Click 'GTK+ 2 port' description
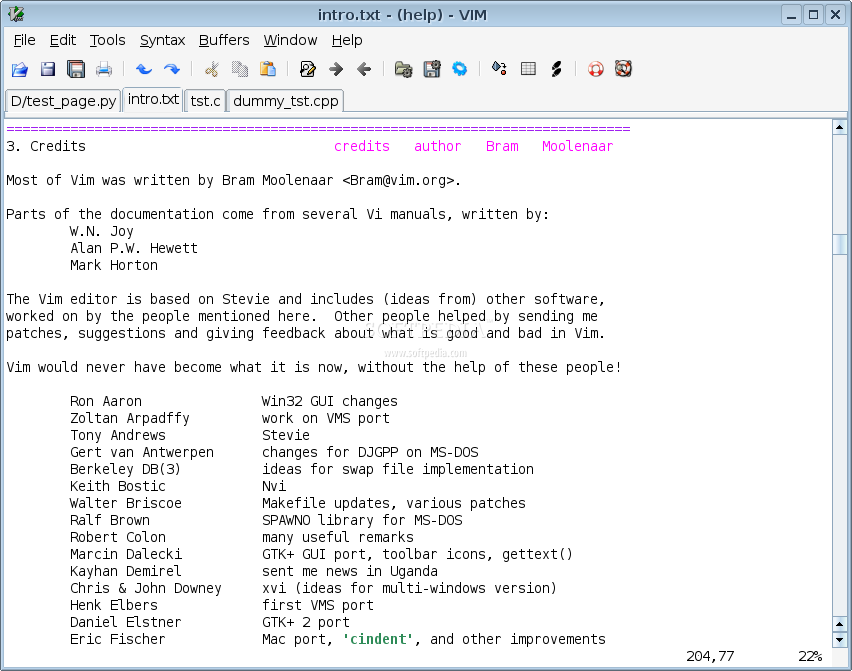This screenshot has height=671, width=852. 306,623
